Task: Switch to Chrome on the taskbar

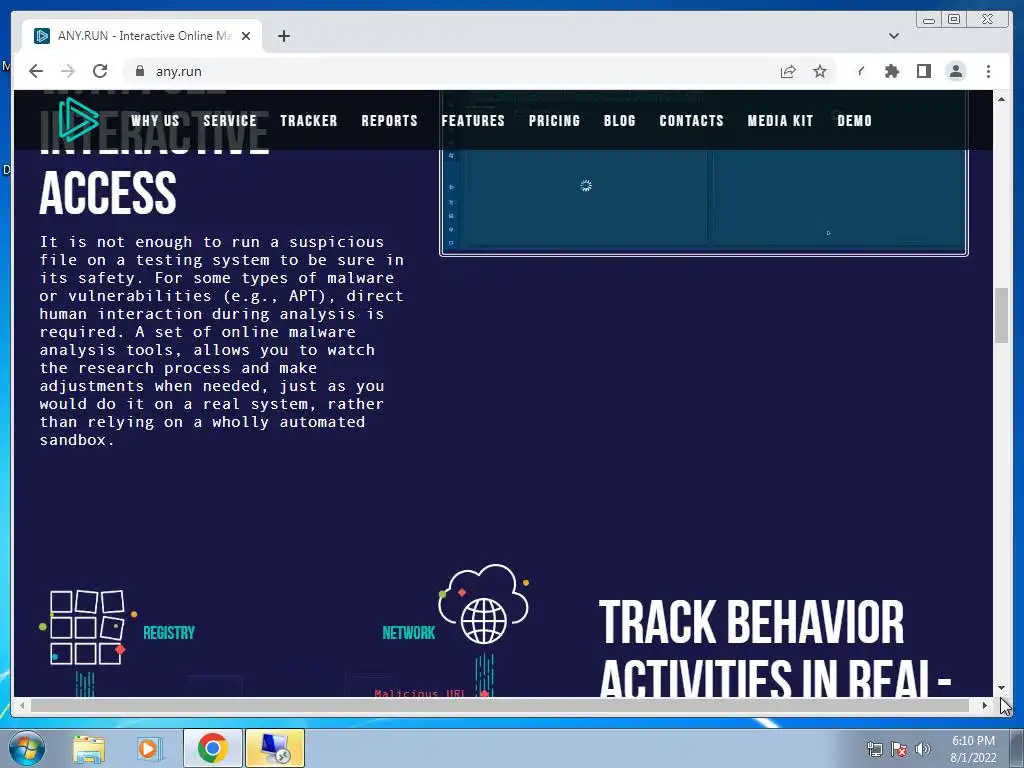Action: coord(213,748)
